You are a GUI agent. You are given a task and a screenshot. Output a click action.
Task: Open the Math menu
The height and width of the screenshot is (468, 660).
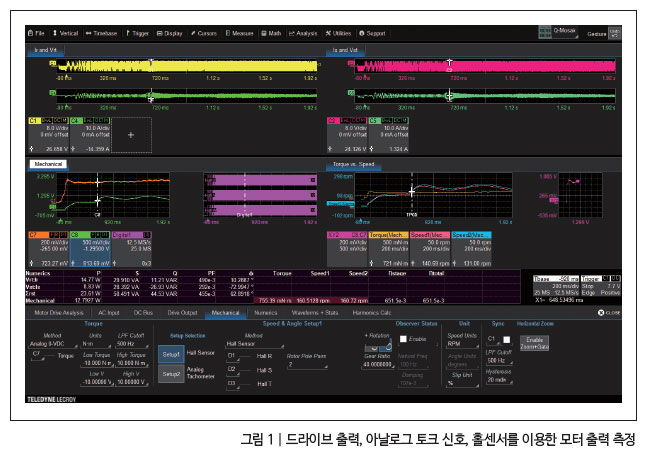pos(271,33)
